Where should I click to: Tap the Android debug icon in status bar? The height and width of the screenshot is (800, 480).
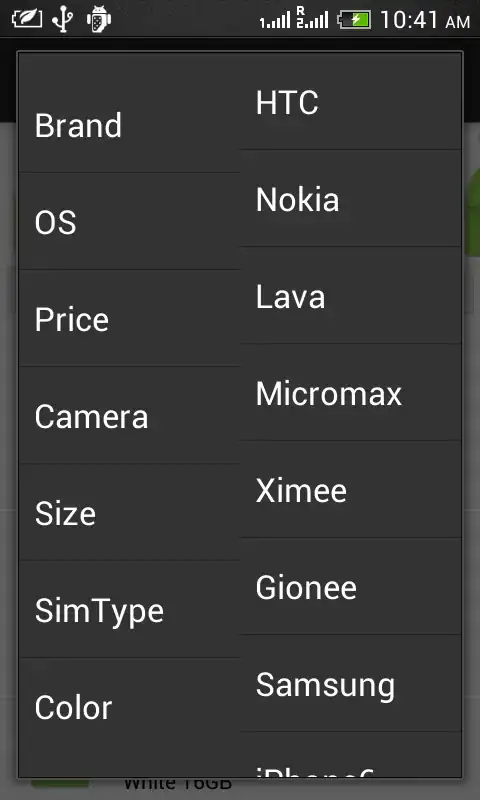pos(98,20)
